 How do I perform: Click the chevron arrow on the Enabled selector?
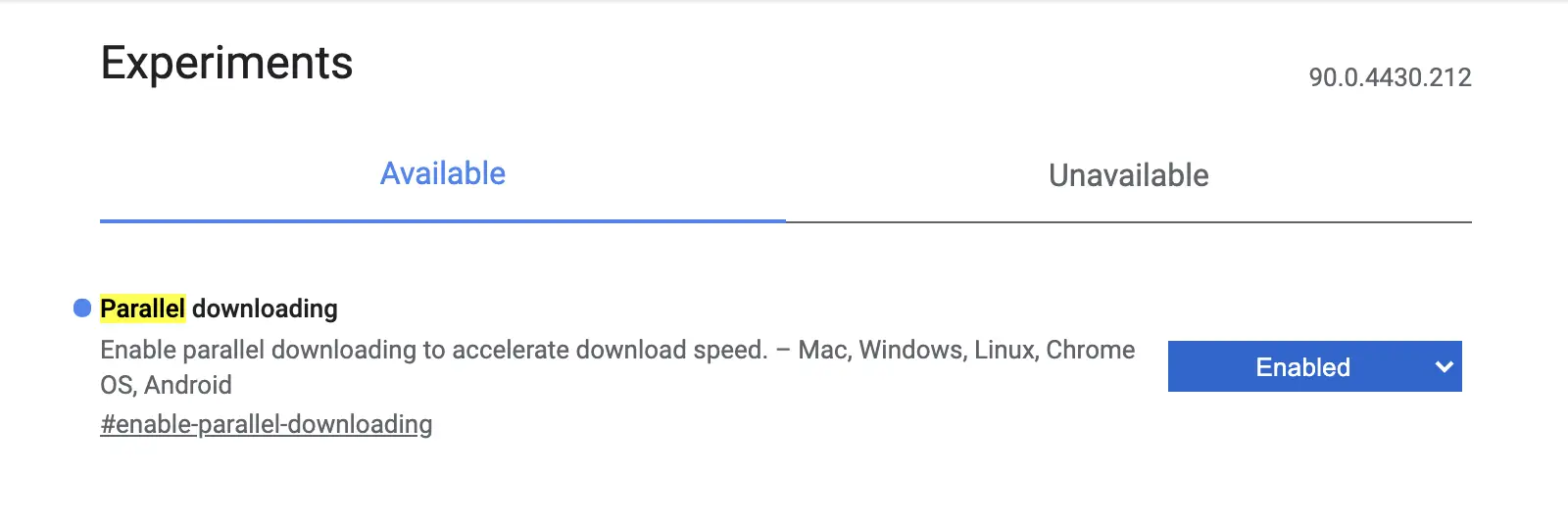[x=1443, y=367]
